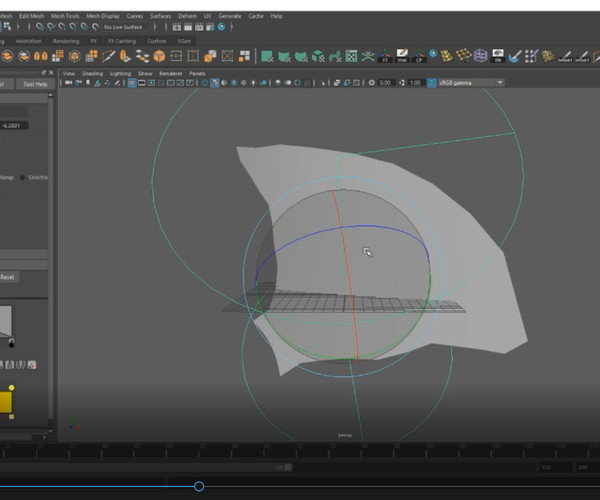This screenshot has height=500, width=600.
Task: Switch to the XGen shelf tab
Action: [x=184, y=41]
